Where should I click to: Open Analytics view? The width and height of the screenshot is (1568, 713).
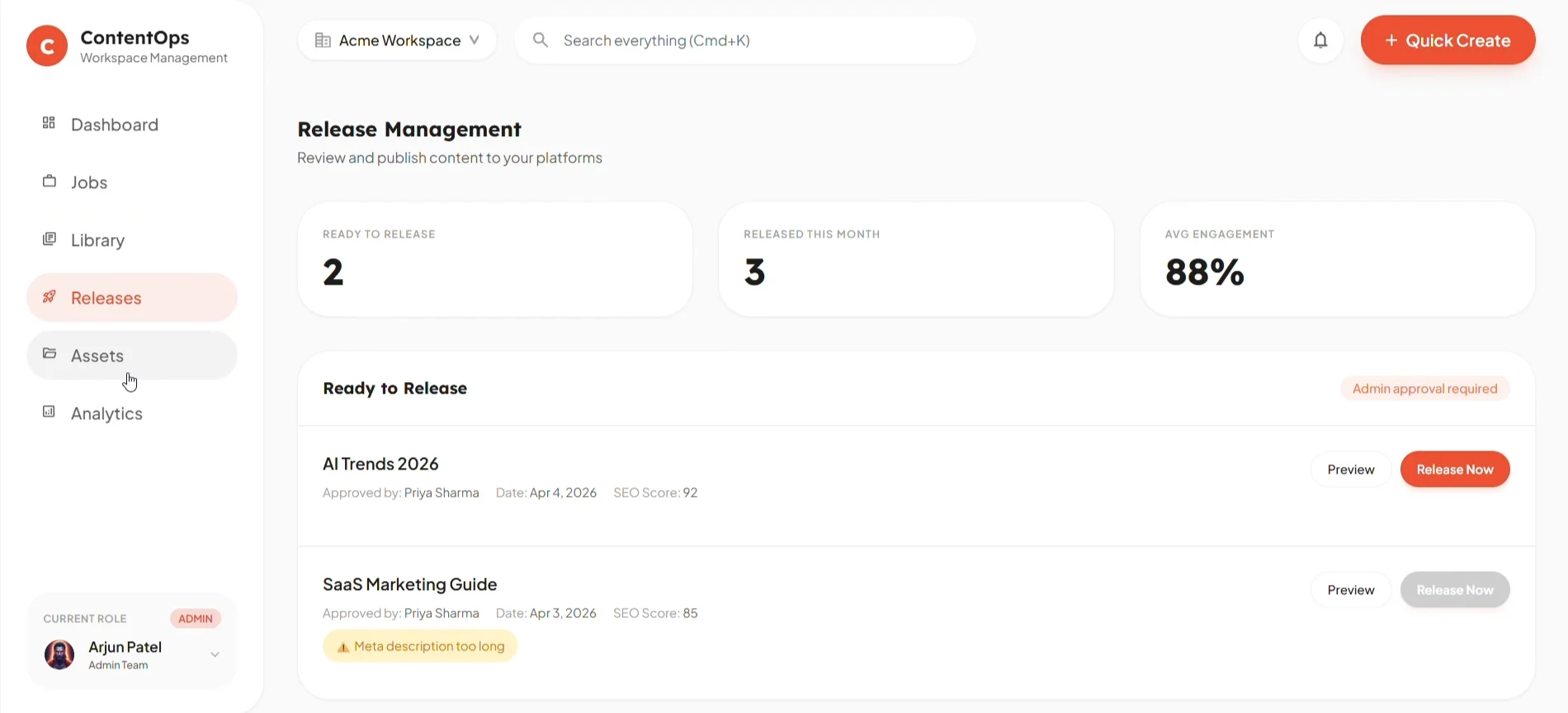click(x=132, y=413)
